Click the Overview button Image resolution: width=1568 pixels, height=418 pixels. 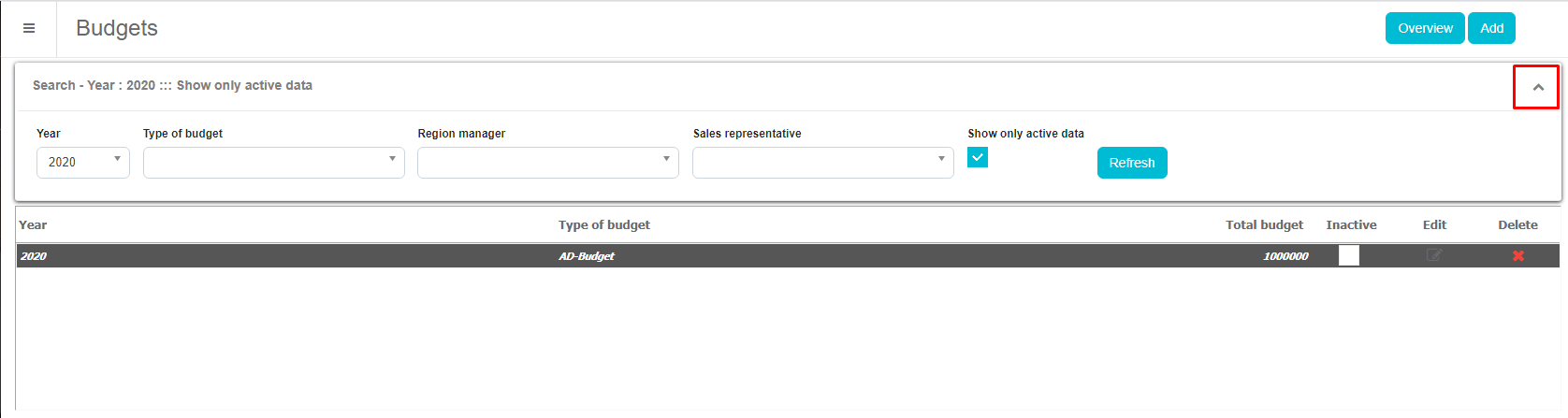coord(1424,28)
